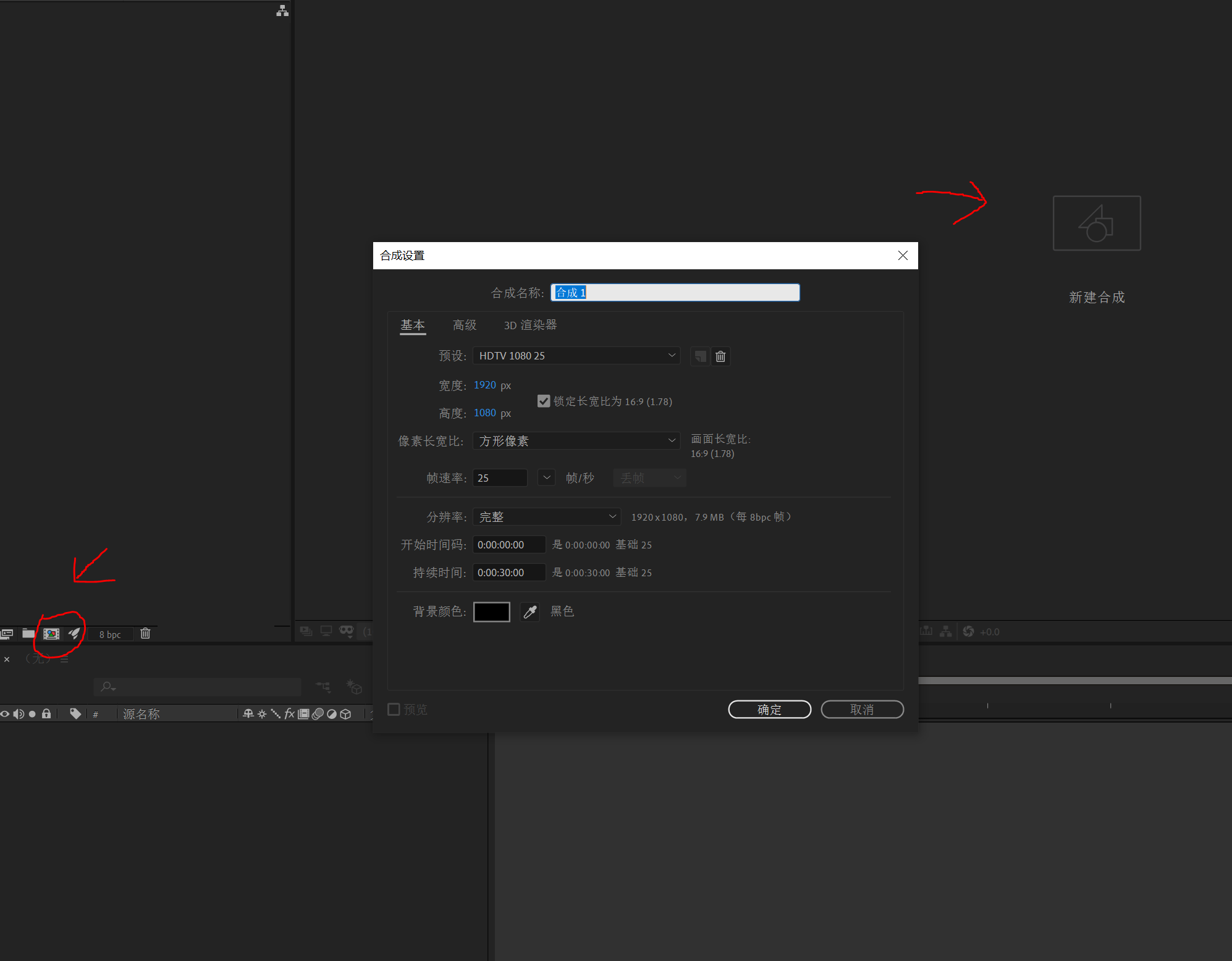Click the 3D layer cube switch icon
The height and width of the screenshot is (961, 1232).
(x=346, y=714)
